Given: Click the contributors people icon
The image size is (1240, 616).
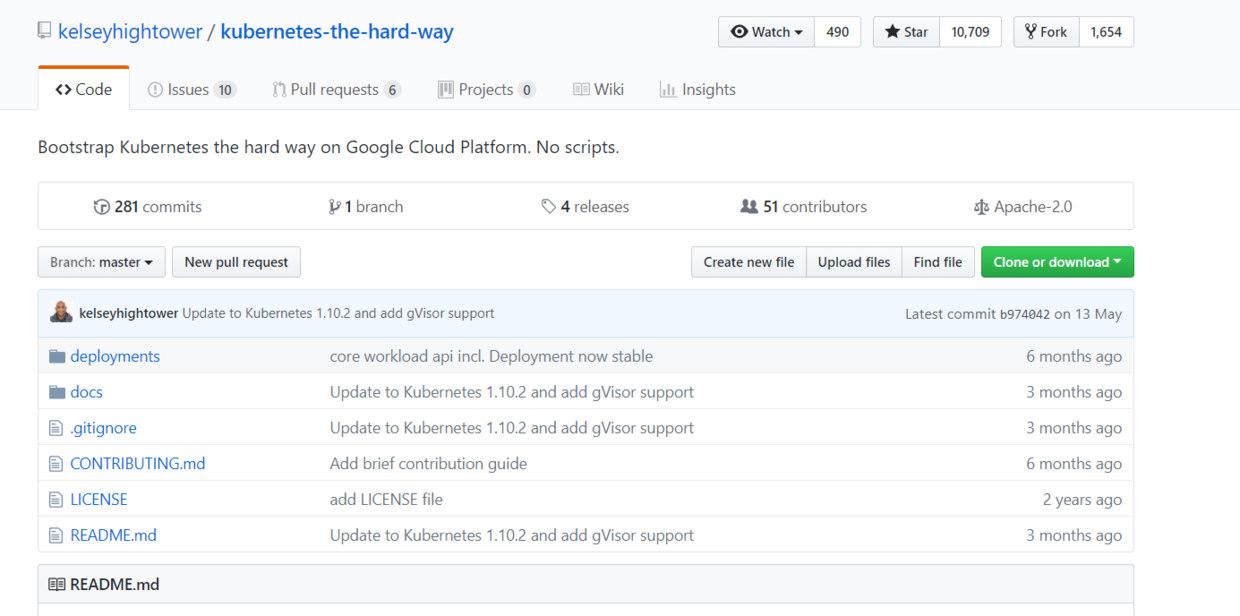Looking at the screenshot, I should tap(748, 207).
